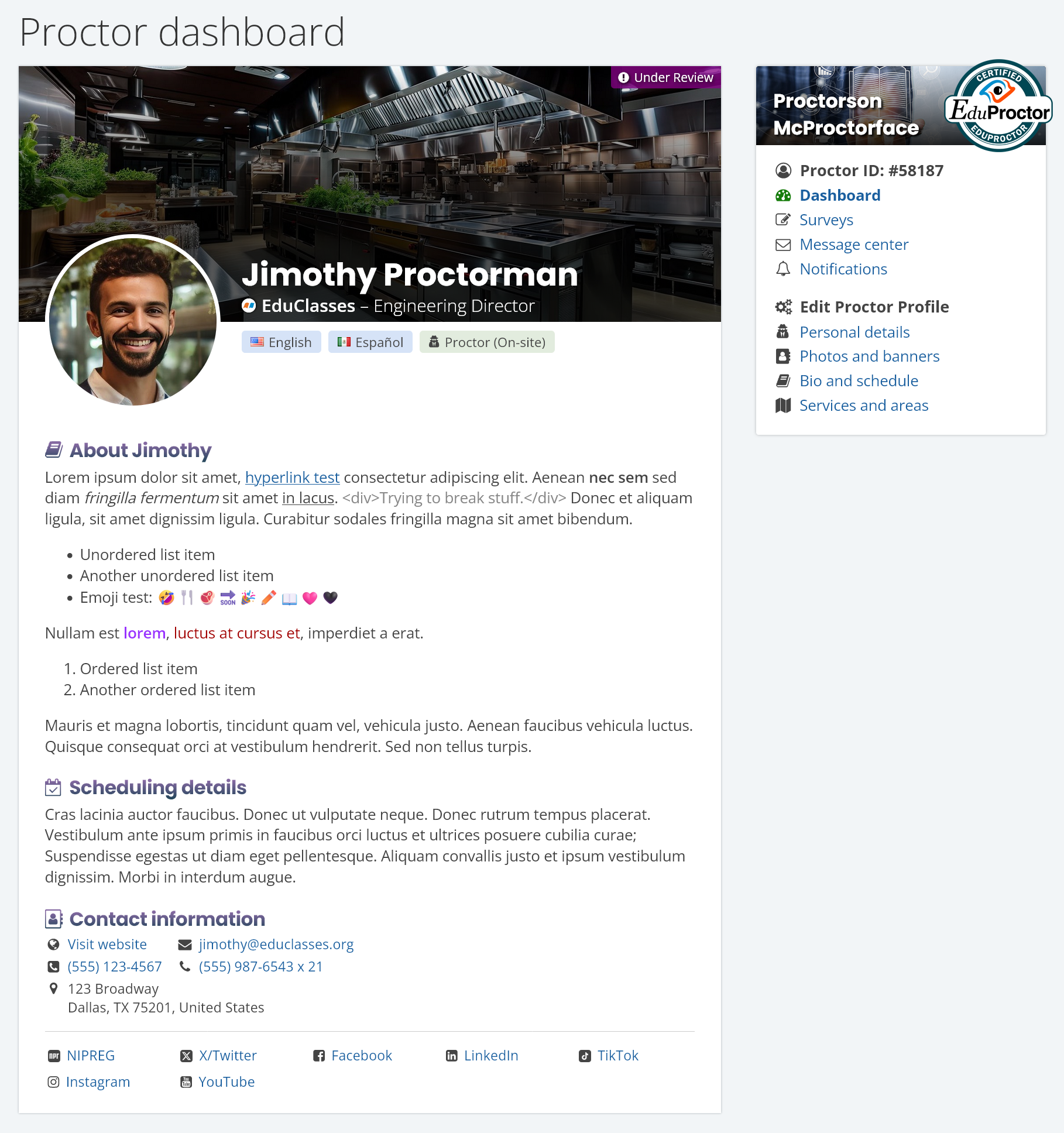Image resolution: width=1064 pixels, height=1133 pixels.
Task: Click the Instagram icon
Action: (x=53, y=1082)
